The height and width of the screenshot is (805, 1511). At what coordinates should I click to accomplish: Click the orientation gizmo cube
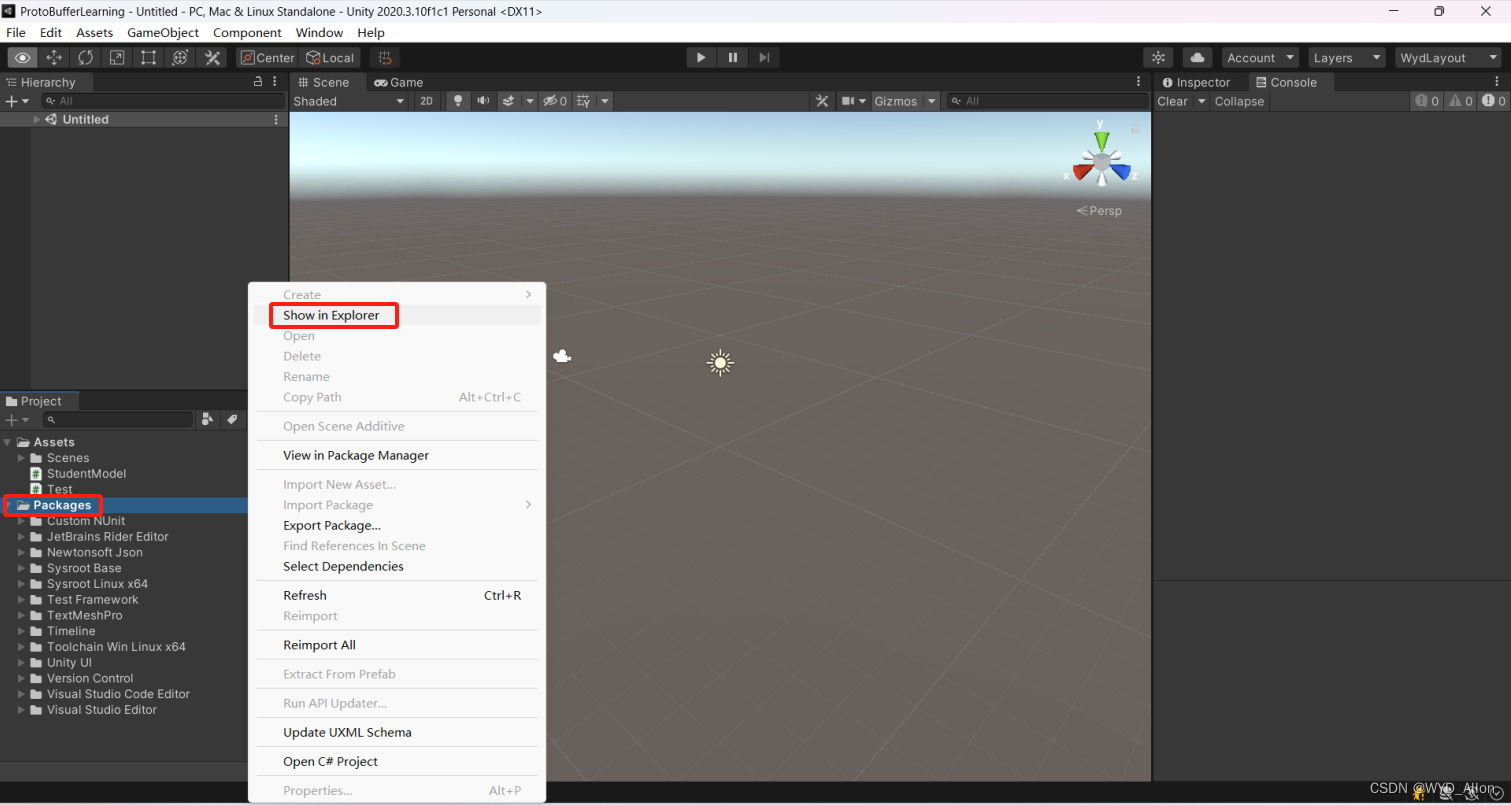point(1101,162)
